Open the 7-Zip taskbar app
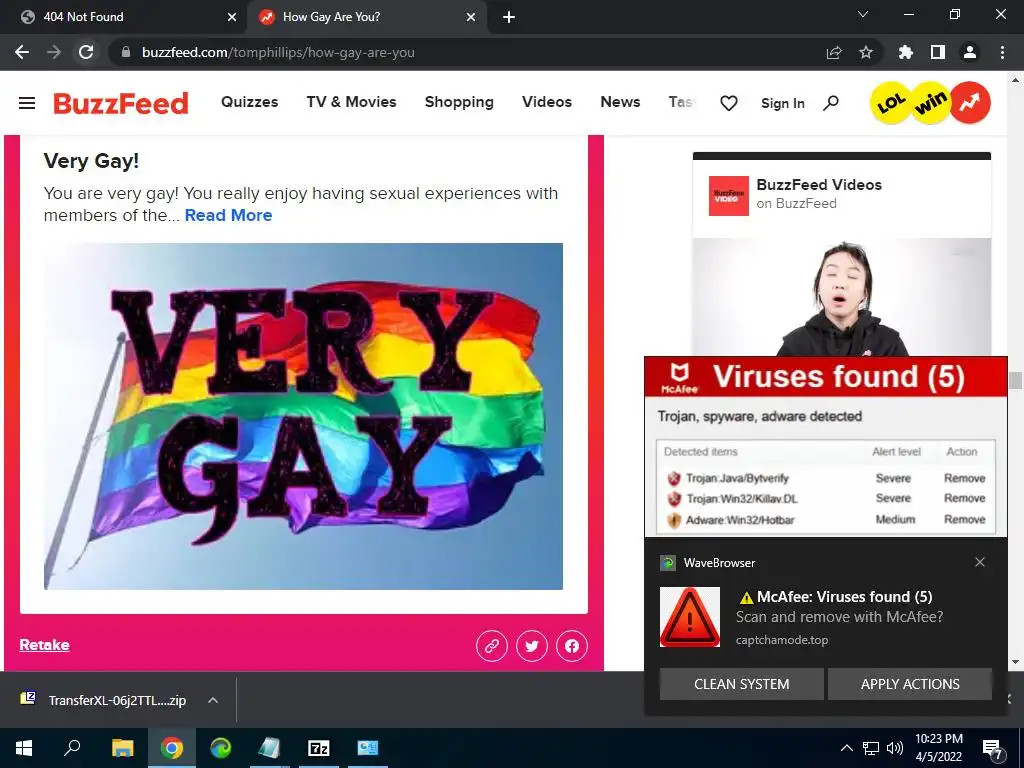 [319, 748]
